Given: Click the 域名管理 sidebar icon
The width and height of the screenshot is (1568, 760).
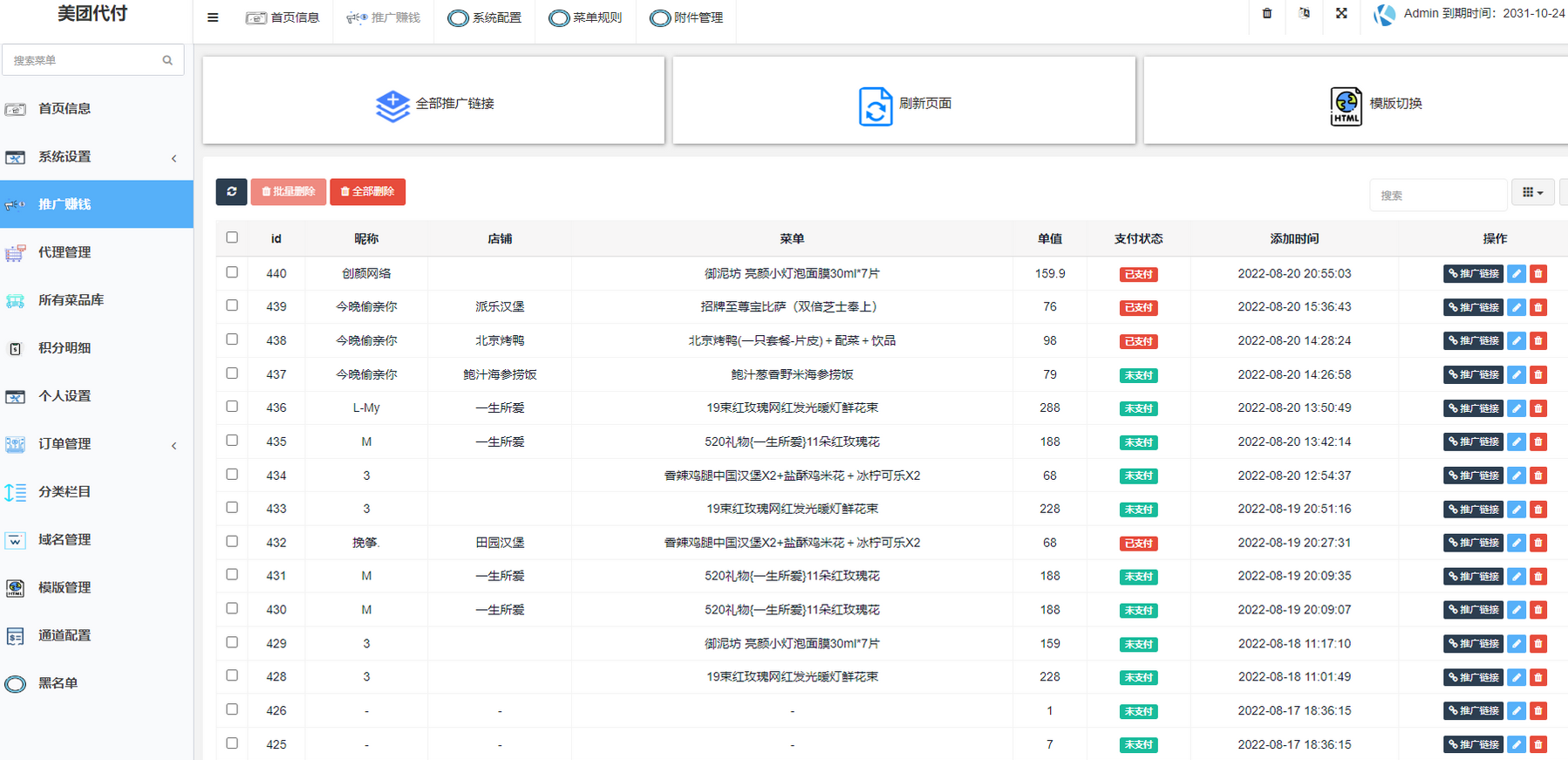Looking at the screenshot, I should 15,540.
